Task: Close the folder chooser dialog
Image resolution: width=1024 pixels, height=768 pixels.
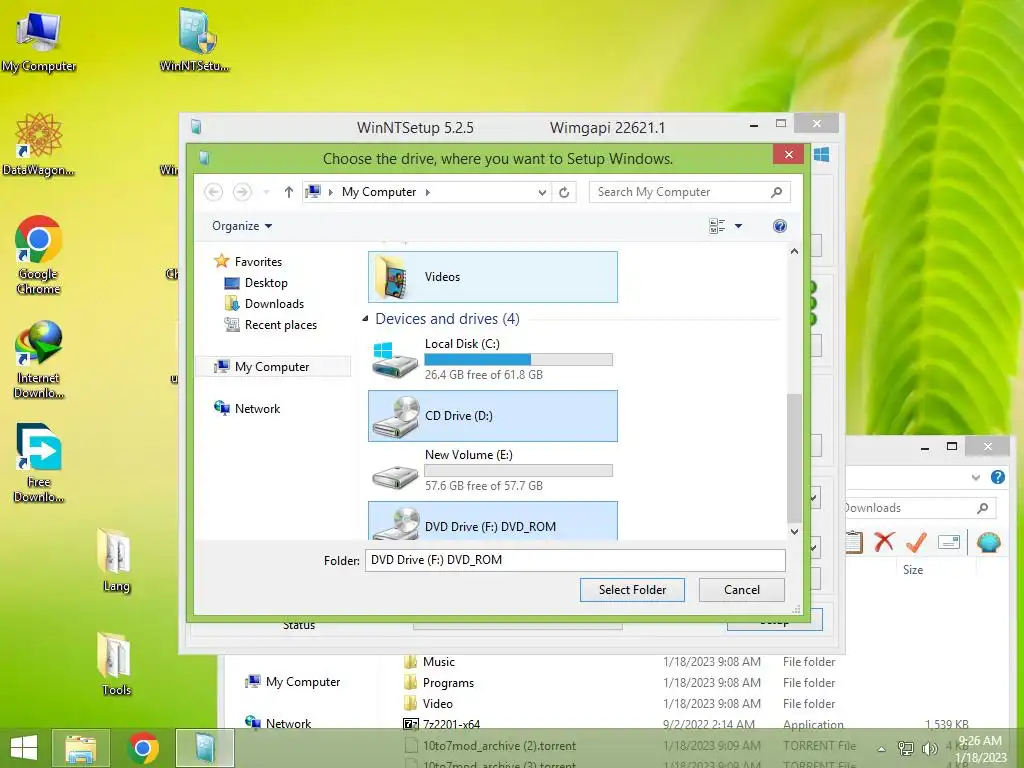Action: [x=788, y=154]
